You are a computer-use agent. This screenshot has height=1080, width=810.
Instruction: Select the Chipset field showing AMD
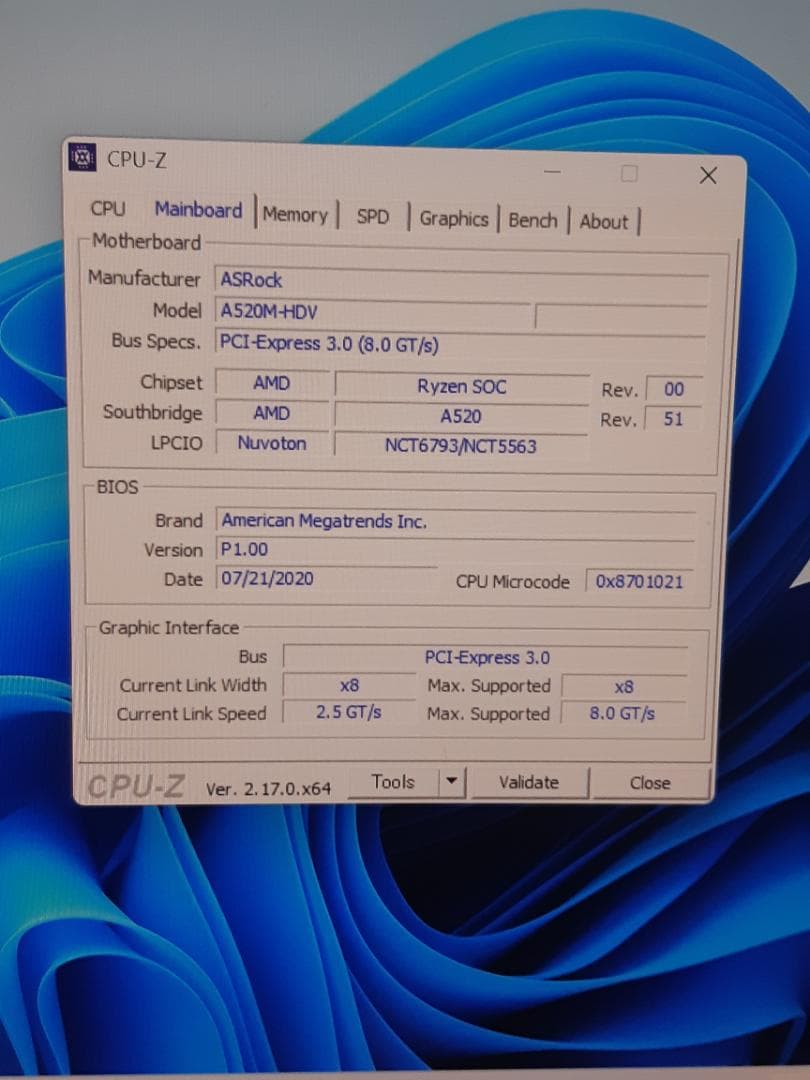point(271,383)
